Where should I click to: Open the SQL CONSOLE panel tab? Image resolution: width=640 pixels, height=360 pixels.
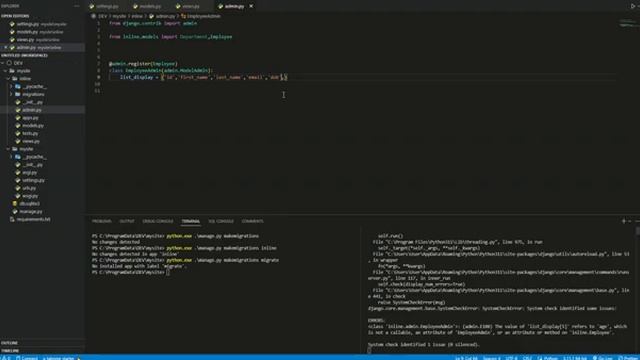click(221, 221)
